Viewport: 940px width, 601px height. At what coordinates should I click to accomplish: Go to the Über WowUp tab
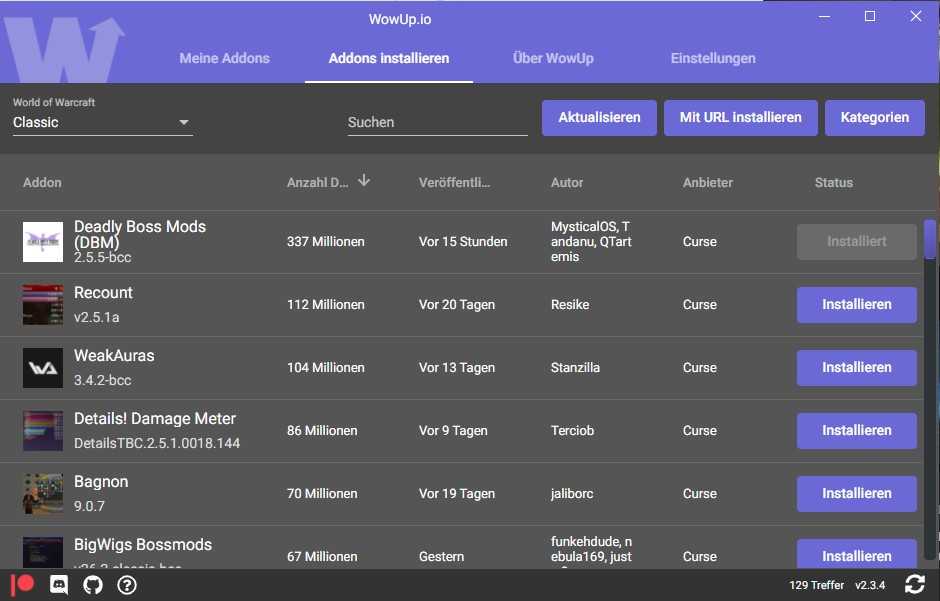pyautogui.click(x=553, y=58)
